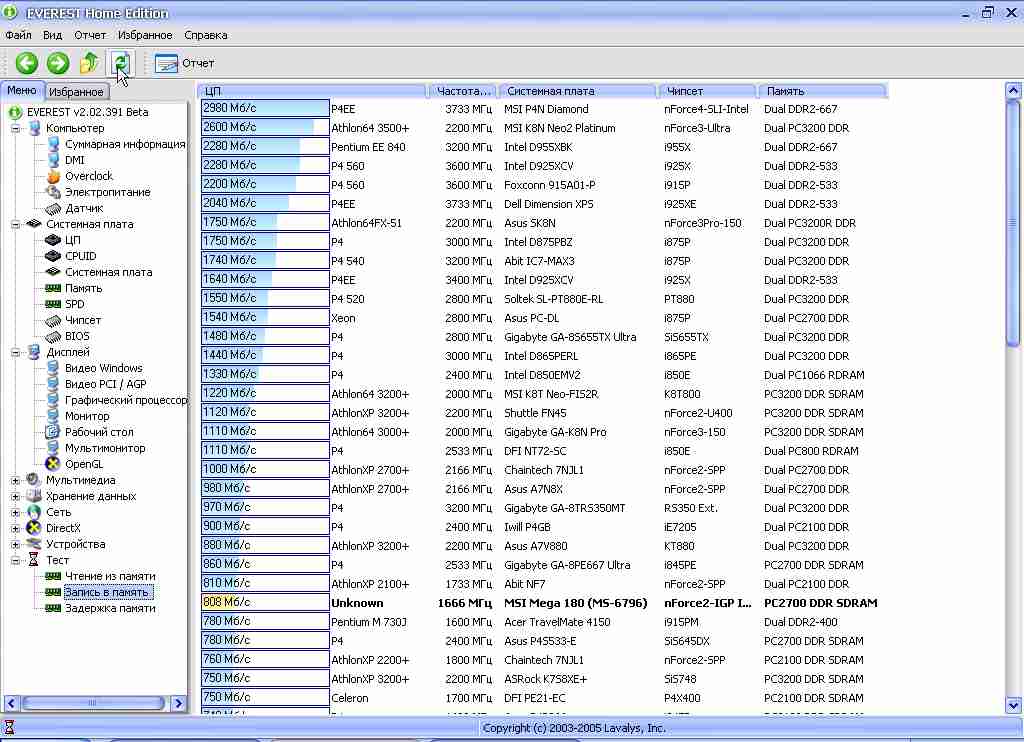This screenshot has height=742, width=1024.
Task: Open the SPD item
Action: coord(74,304)
